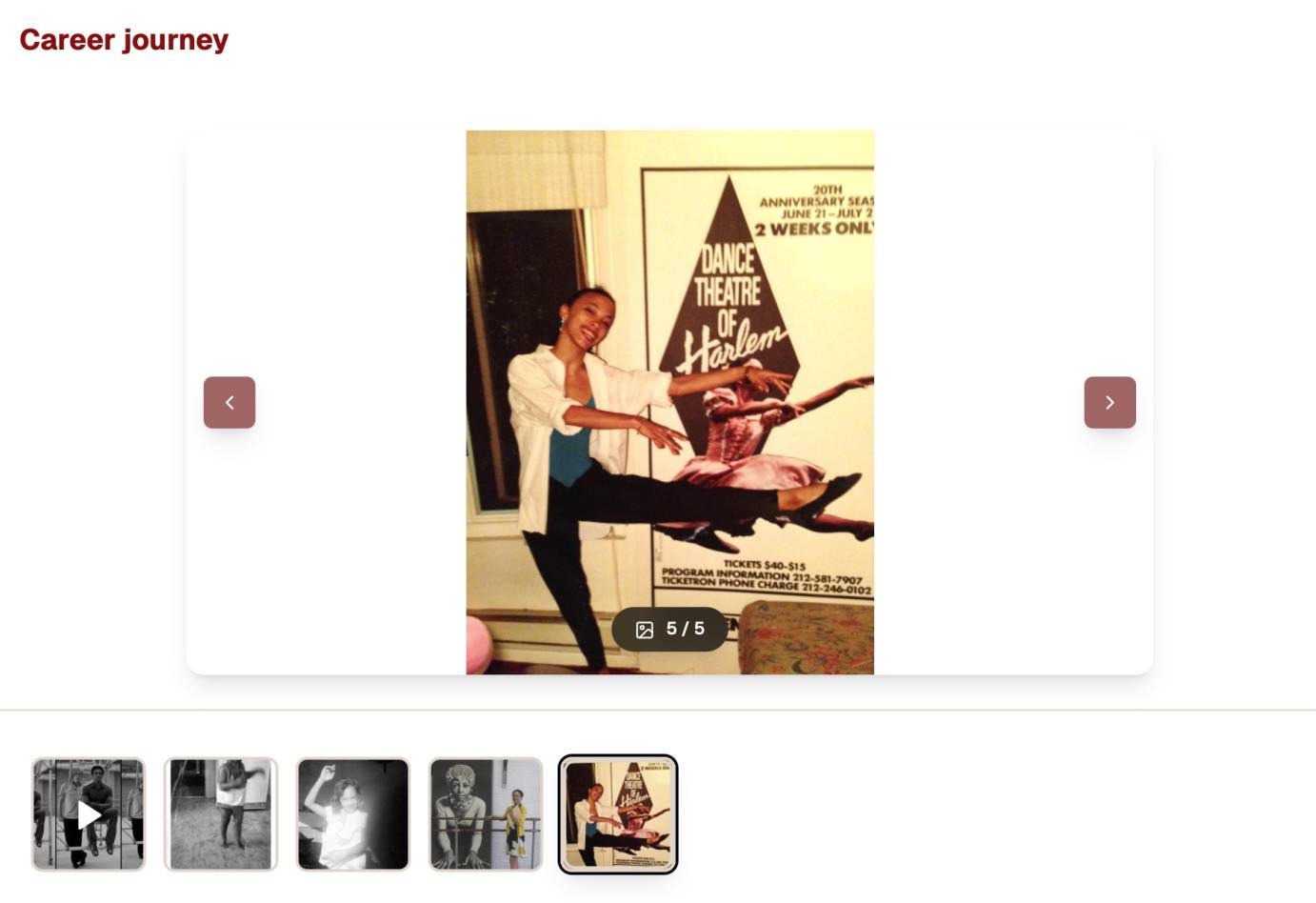The image size is (1316, 903).
Task: Select the highlighted fifth Harlem poster thumbnail
Action: click(x=618, y=814)
